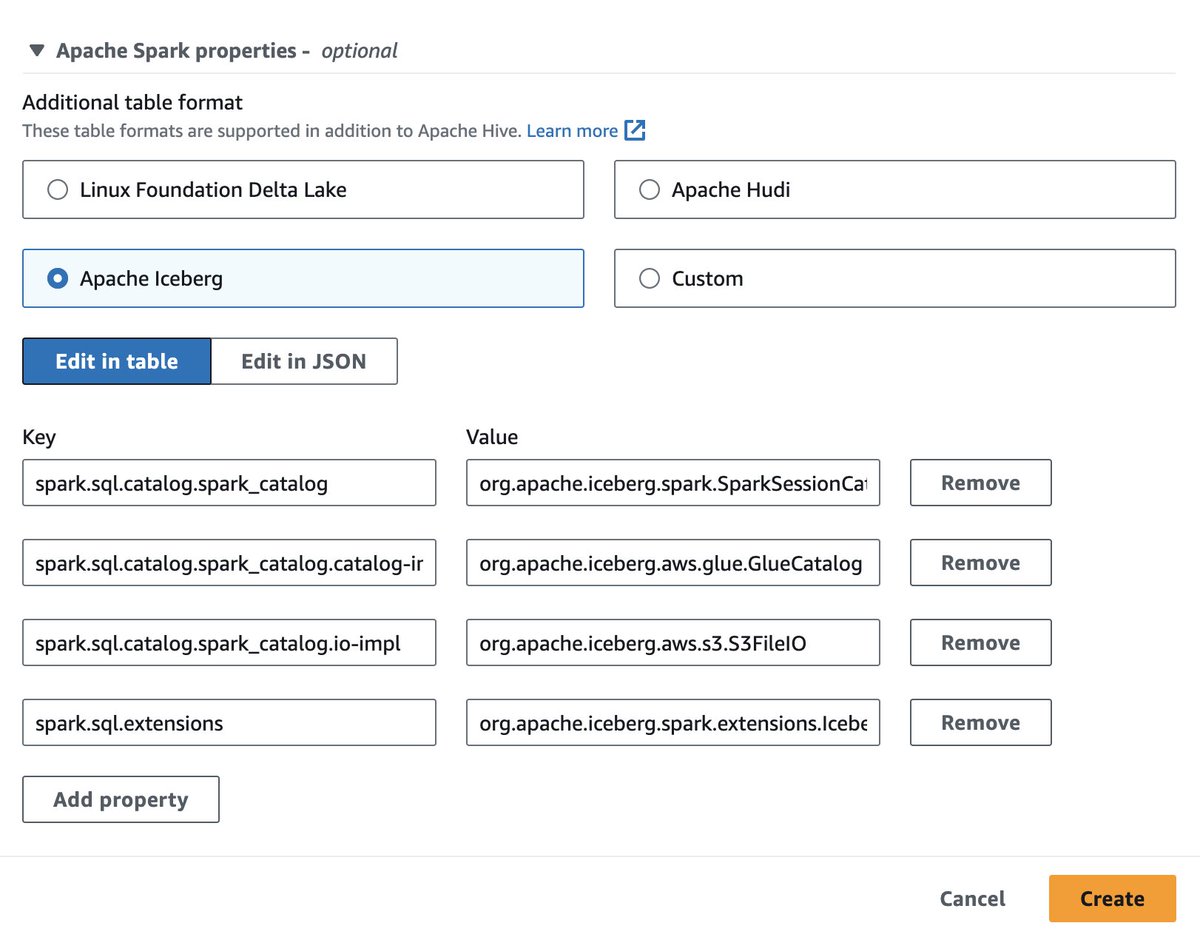Select the Custom table format option
Viewport: 1200px width, 940px height.
[x=895, y=278]
